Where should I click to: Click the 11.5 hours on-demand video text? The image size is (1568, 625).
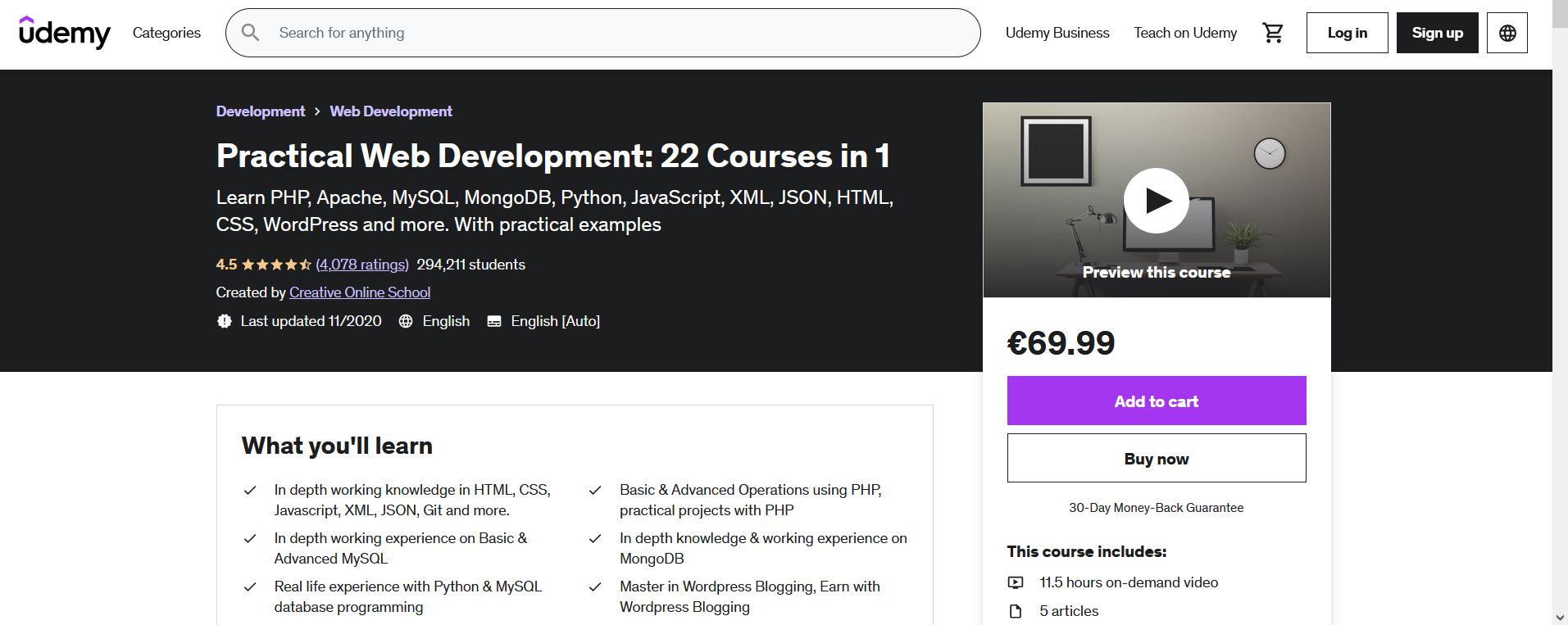pyautogui.click(x=1129, y=582)
